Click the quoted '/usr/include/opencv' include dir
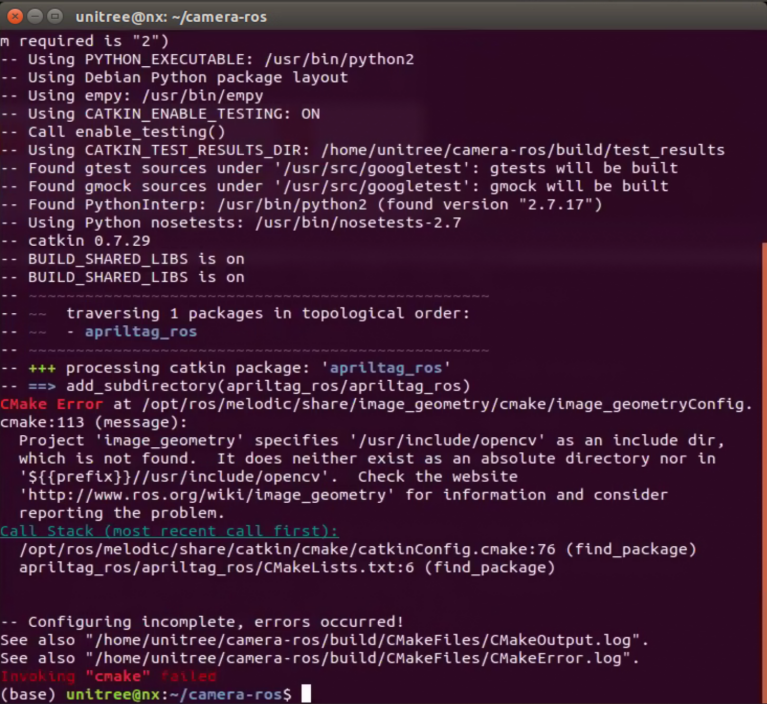The width and height of the screenshot is (767, 704). click(x=447, y=440)
